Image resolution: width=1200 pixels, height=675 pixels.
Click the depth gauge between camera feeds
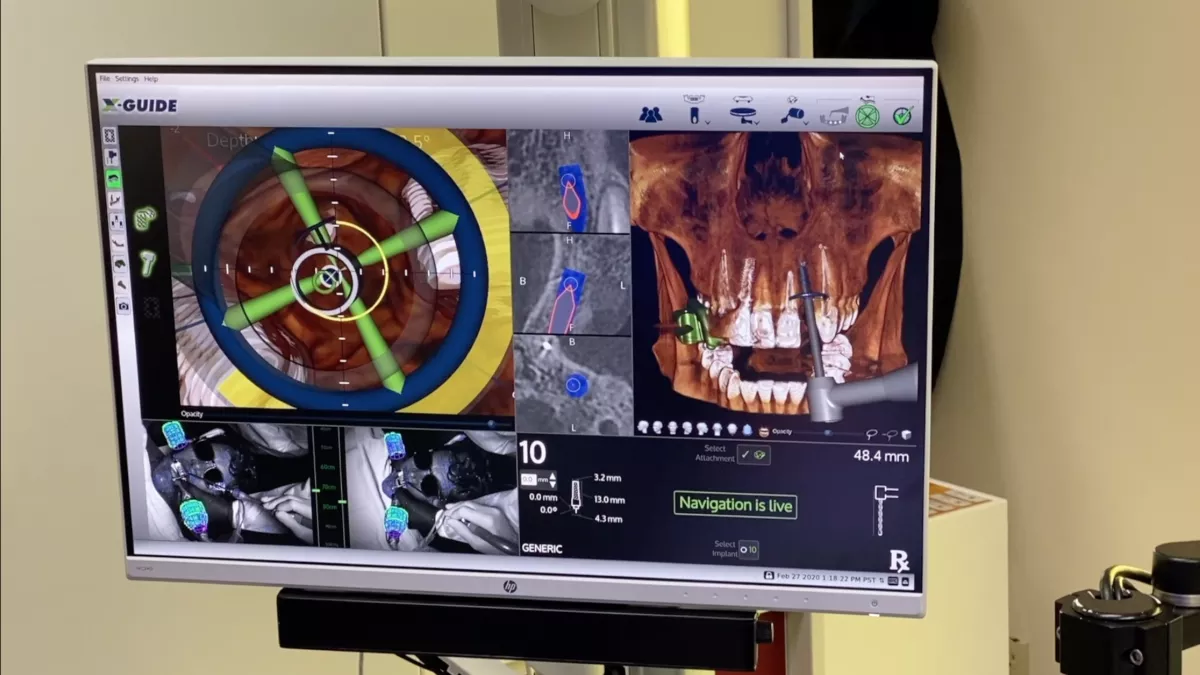[x=329, y=487]
